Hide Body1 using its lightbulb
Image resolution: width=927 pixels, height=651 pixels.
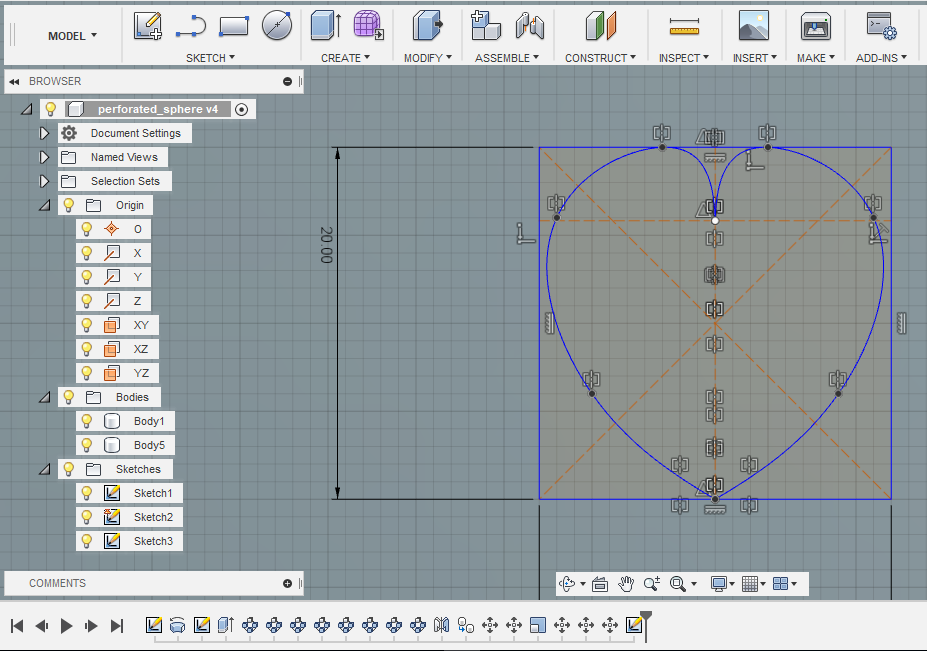tap(87, 421)
